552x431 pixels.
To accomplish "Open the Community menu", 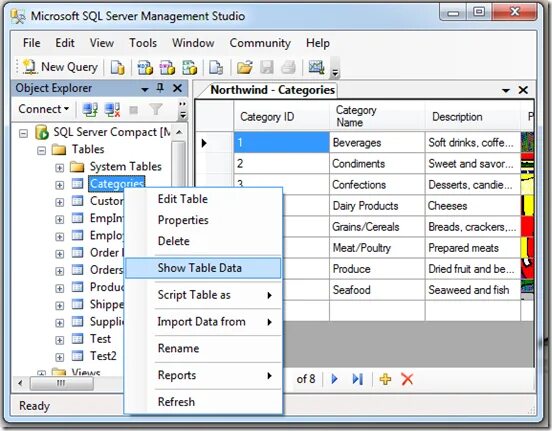I will coord(260,43).
